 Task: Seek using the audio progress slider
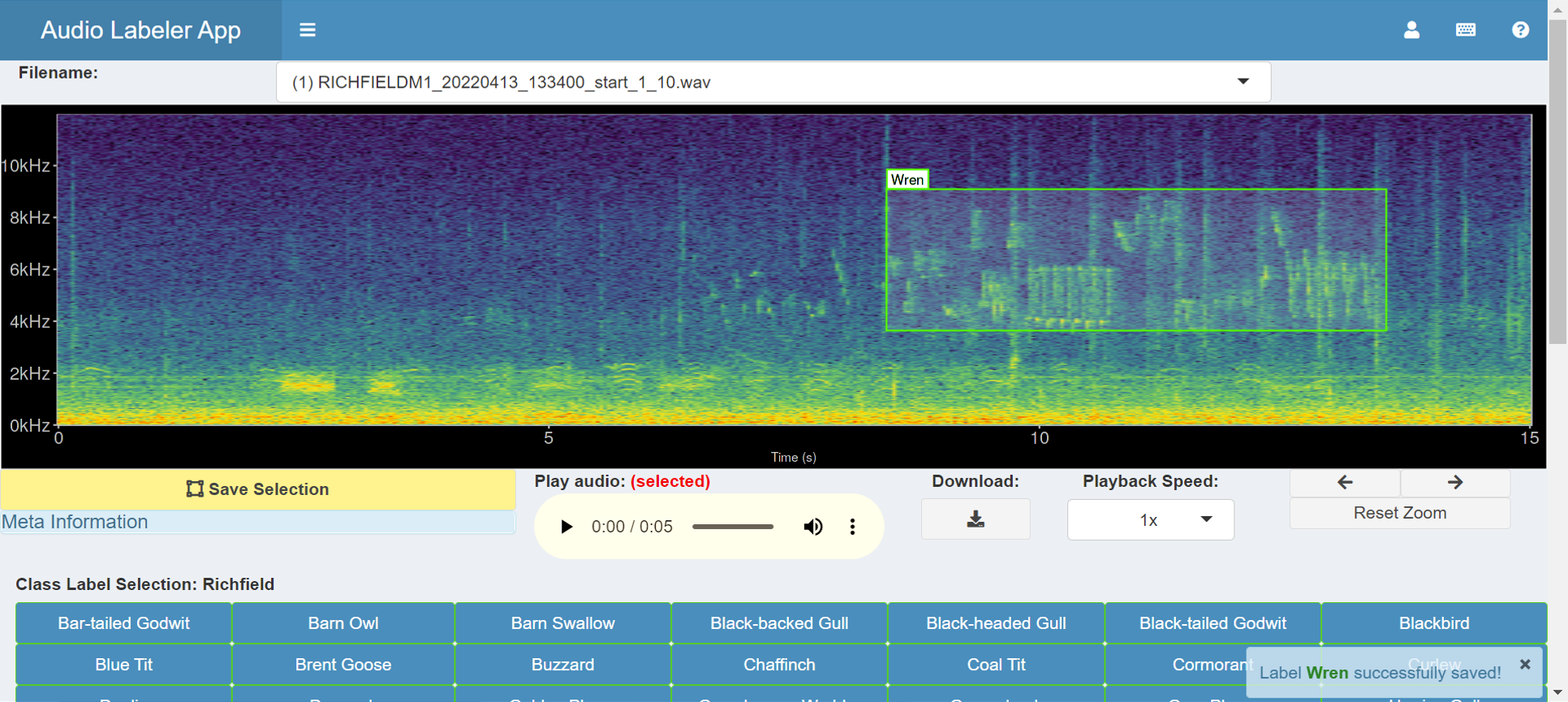pyautogui.click(x=732, y=527)
